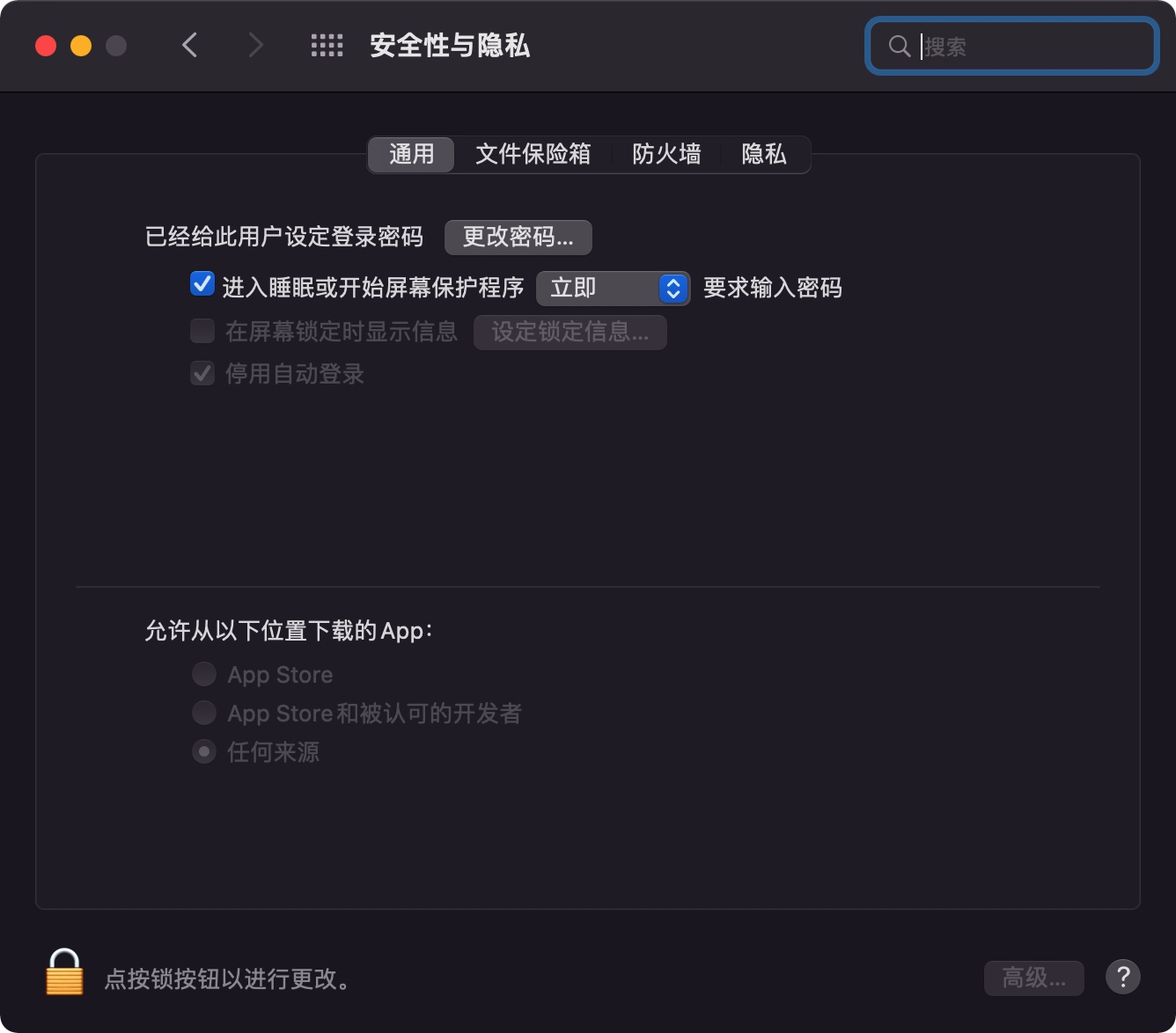Switch to the 防火墙 tab
The width and height of the screenshot is (1176, 1033).
[x=666, y=154]
